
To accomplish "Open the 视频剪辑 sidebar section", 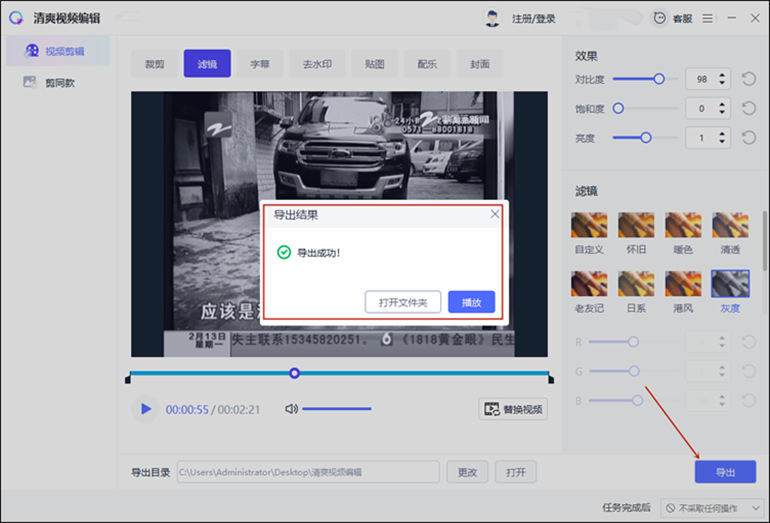I will (x=58, y=51).
